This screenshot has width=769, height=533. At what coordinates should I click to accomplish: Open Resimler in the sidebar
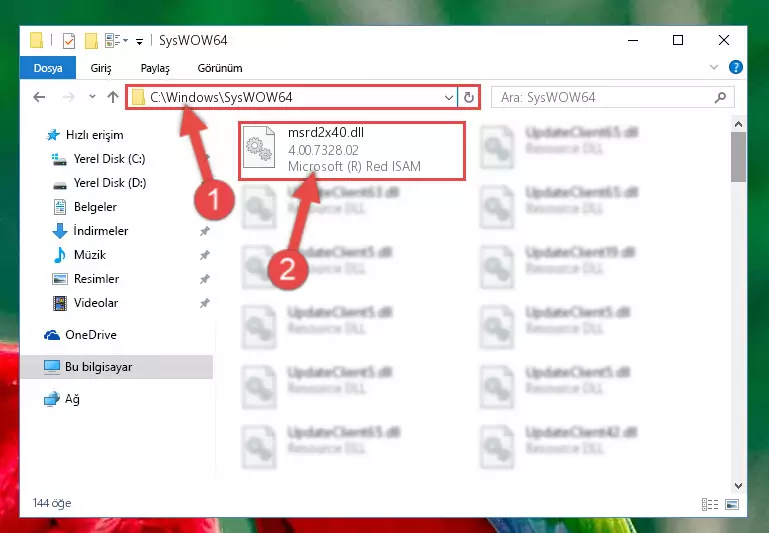point(85,279)
